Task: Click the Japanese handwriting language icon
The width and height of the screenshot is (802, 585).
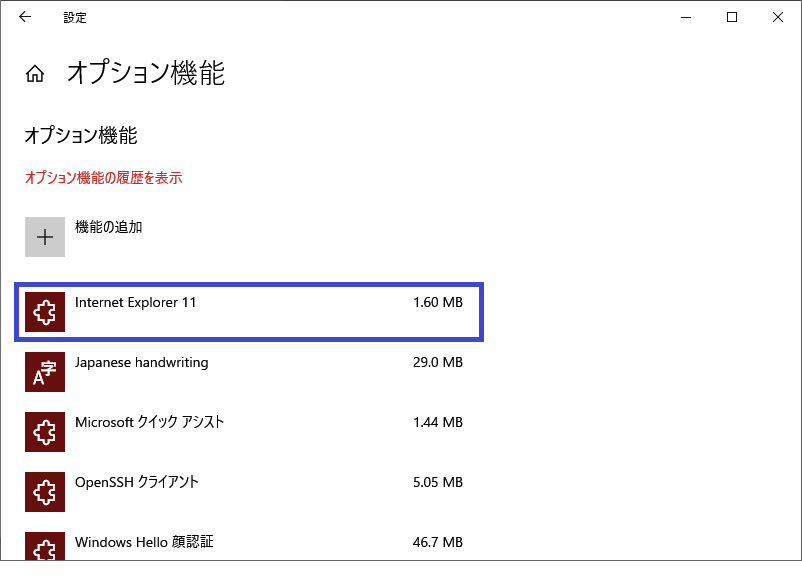Action: pos(45,372)
